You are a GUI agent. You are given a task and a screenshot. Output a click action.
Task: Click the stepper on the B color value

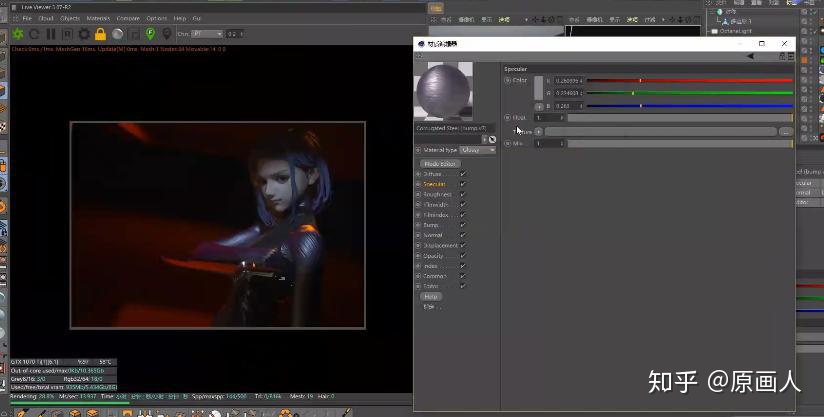point(581,106)
